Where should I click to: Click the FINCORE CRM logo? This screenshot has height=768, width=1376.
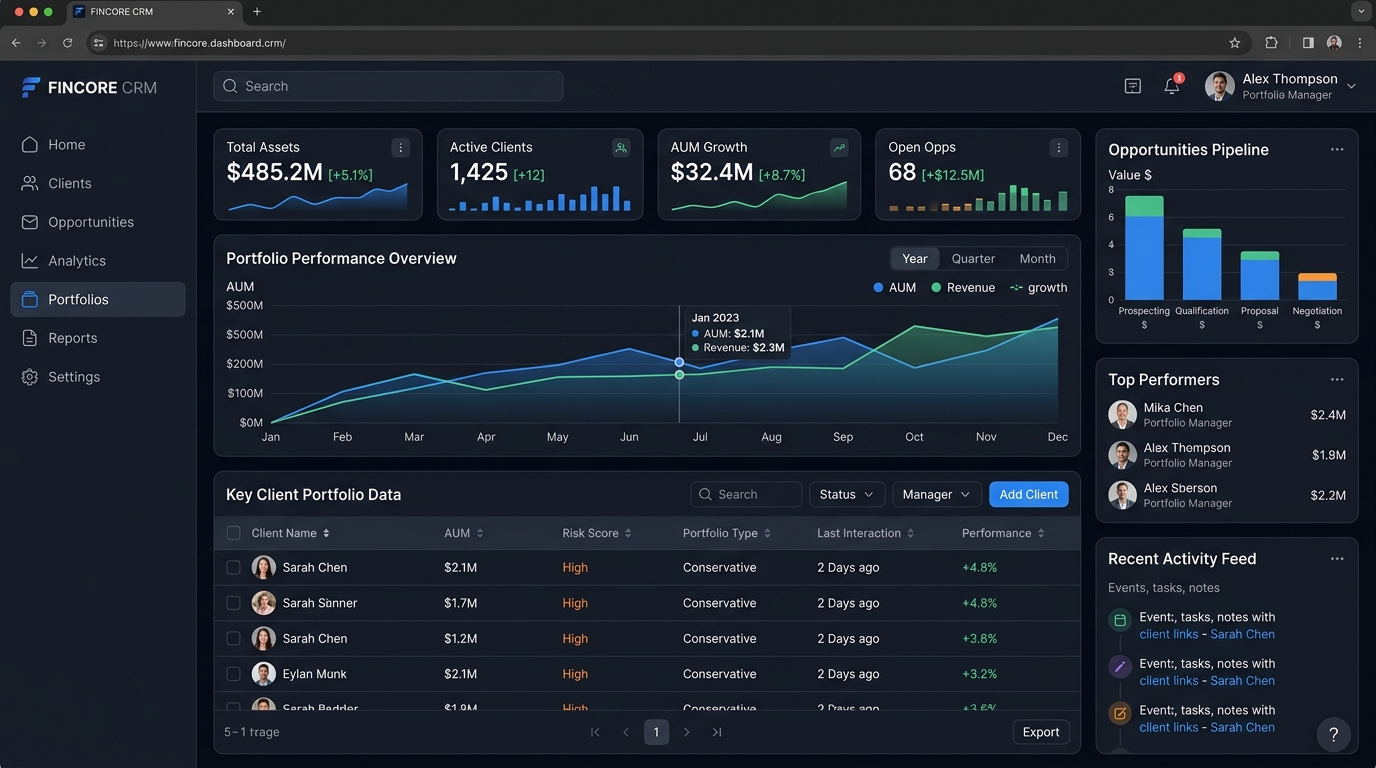pos(89,87)
